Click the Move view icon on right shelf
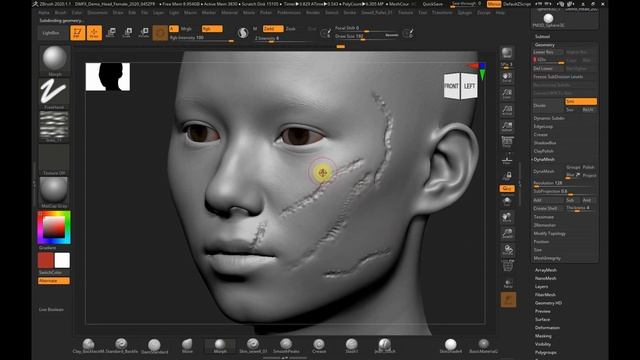Viewport: 640px width, 360px height. pos(507,218)
